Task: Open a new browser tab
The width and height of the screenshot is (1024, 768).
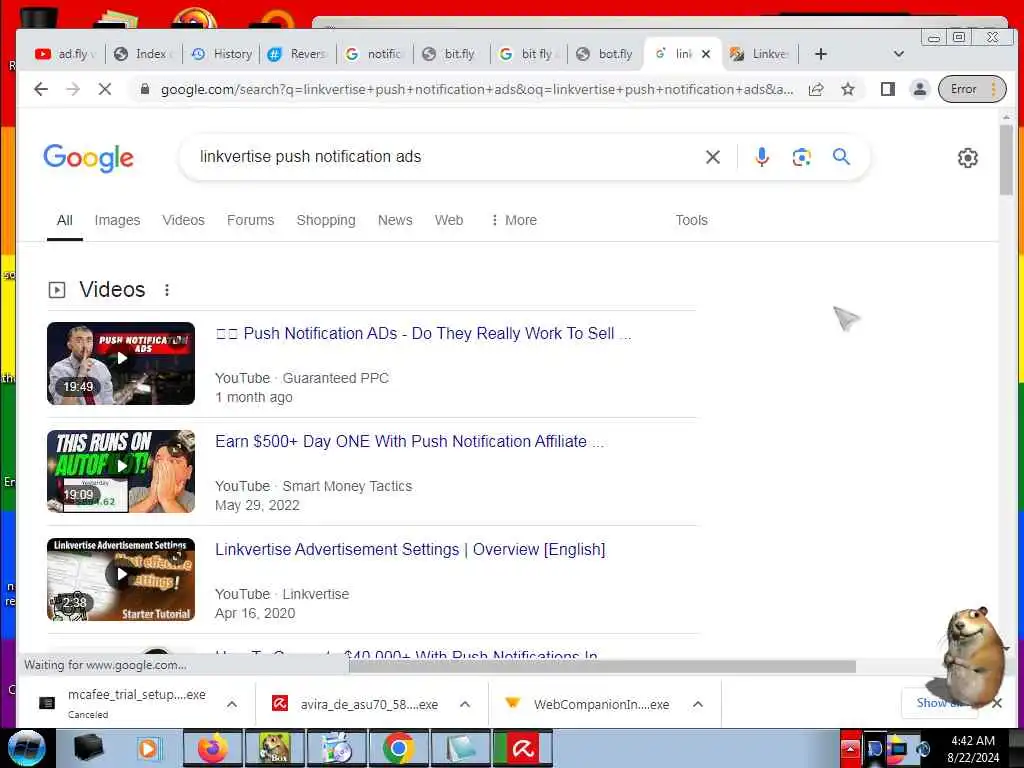Action: point(821,54)
